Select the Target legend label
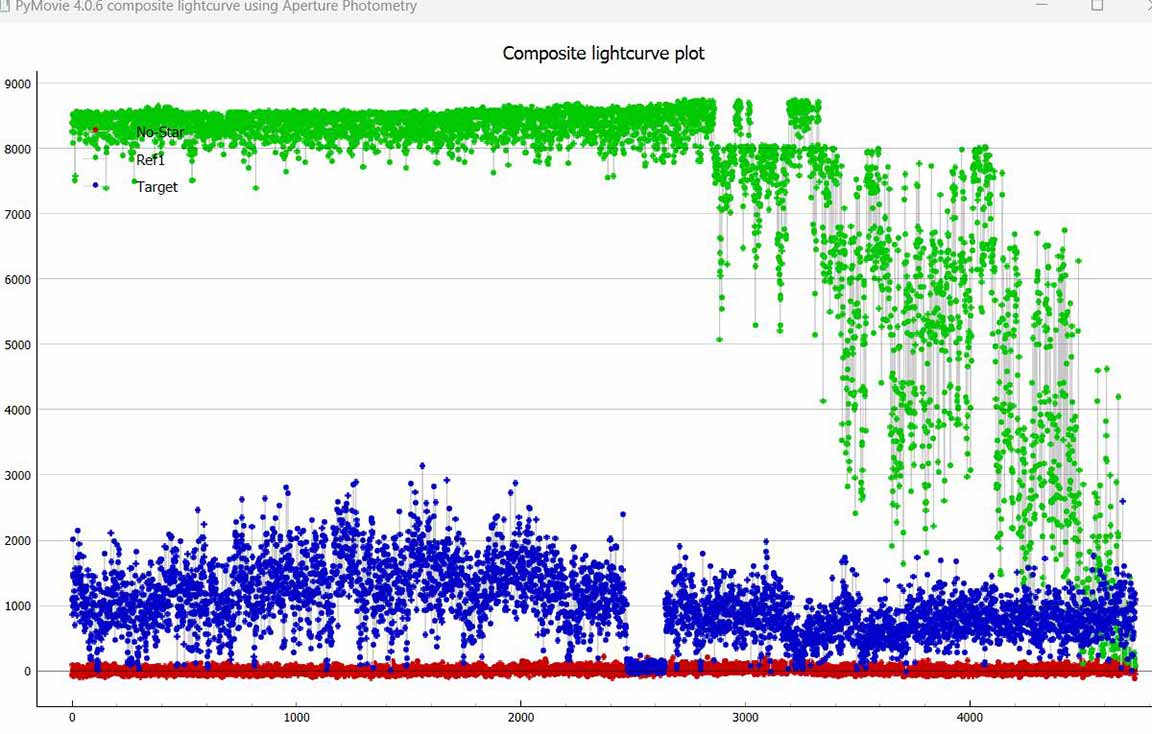Image resolution: width=1152 pixels, height=734 pixels. [157, 187]
